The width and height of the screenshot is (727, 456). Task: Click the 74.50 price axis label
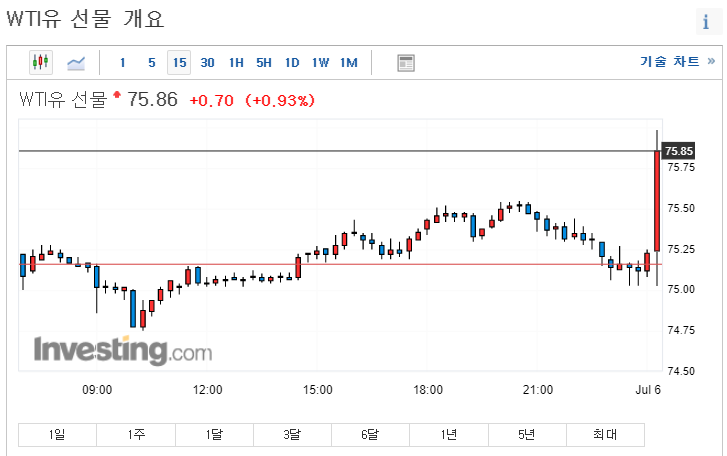[x=681, y=371]
